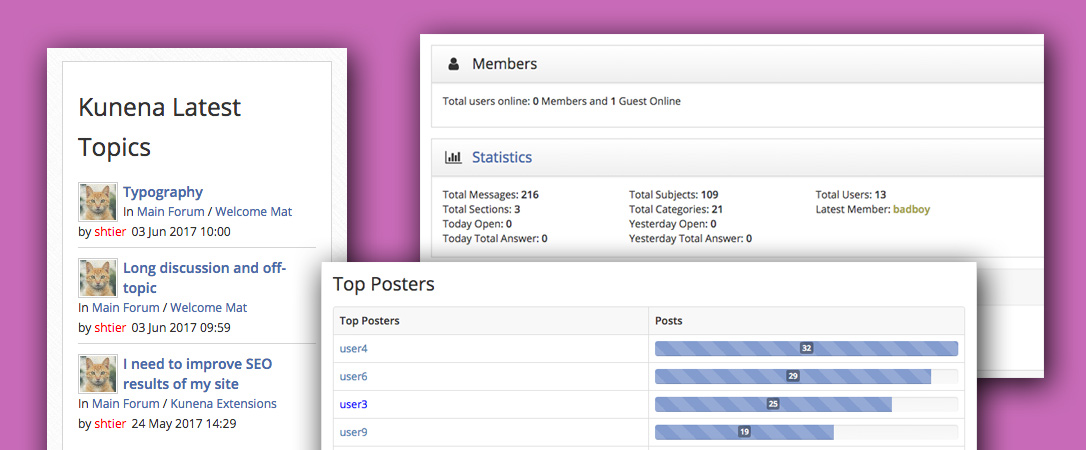Open Main Forum link under Typography
Image resolution: width=1086 pixels, height=450 pixels.
pyautogui.click(x=170, y=212)
